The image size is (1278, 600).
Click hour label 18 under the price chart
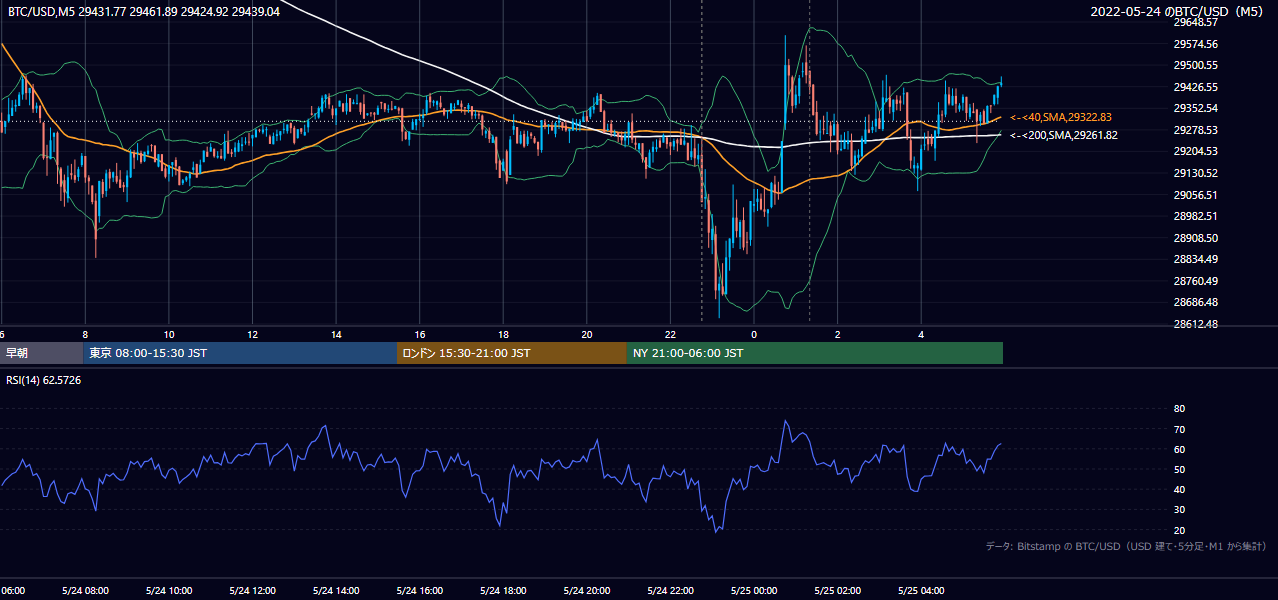[x=503, y=334]
